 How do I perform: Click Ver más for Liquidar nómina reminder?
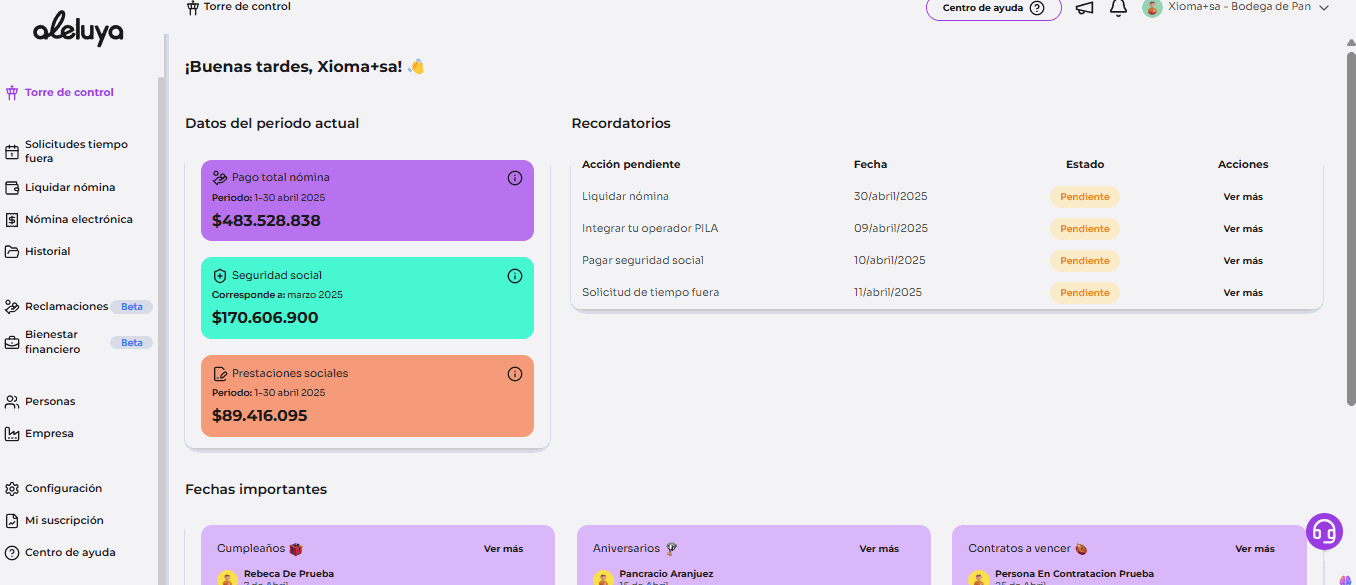1243,197
